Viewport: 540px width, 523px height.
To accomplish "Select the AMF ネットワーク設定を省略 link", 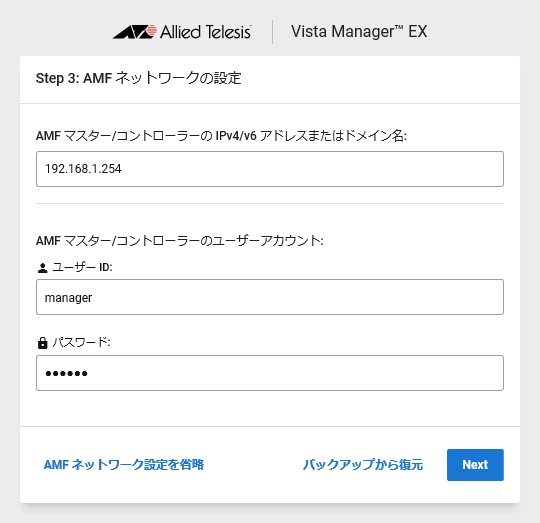I will [124, 464].
